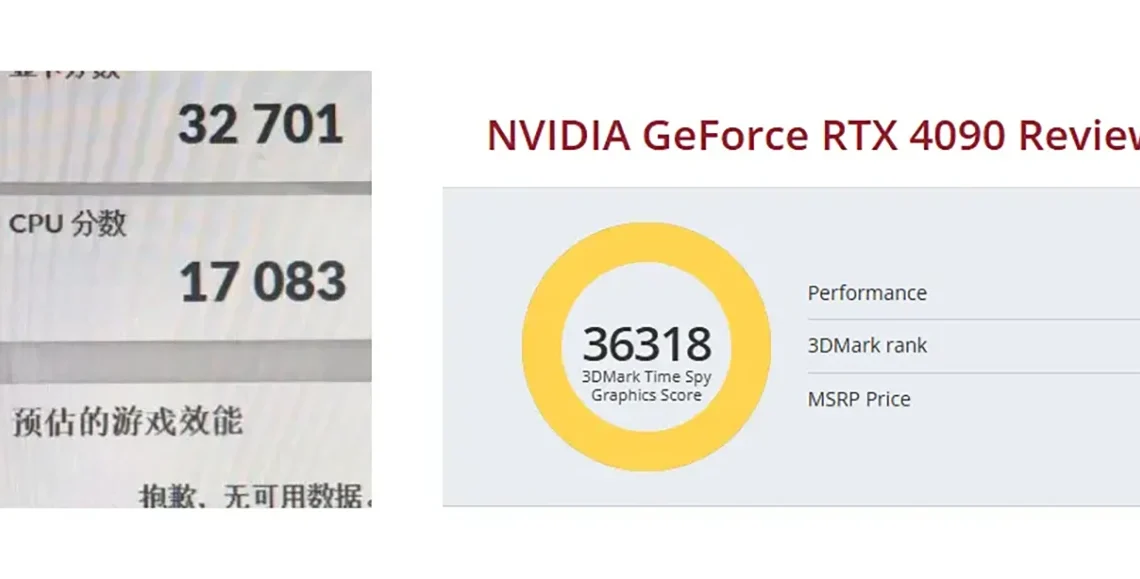Click the '3DMark Time Spy' caption line
The width and height of the screenshot is (1140, 579).
click(646, 378)
